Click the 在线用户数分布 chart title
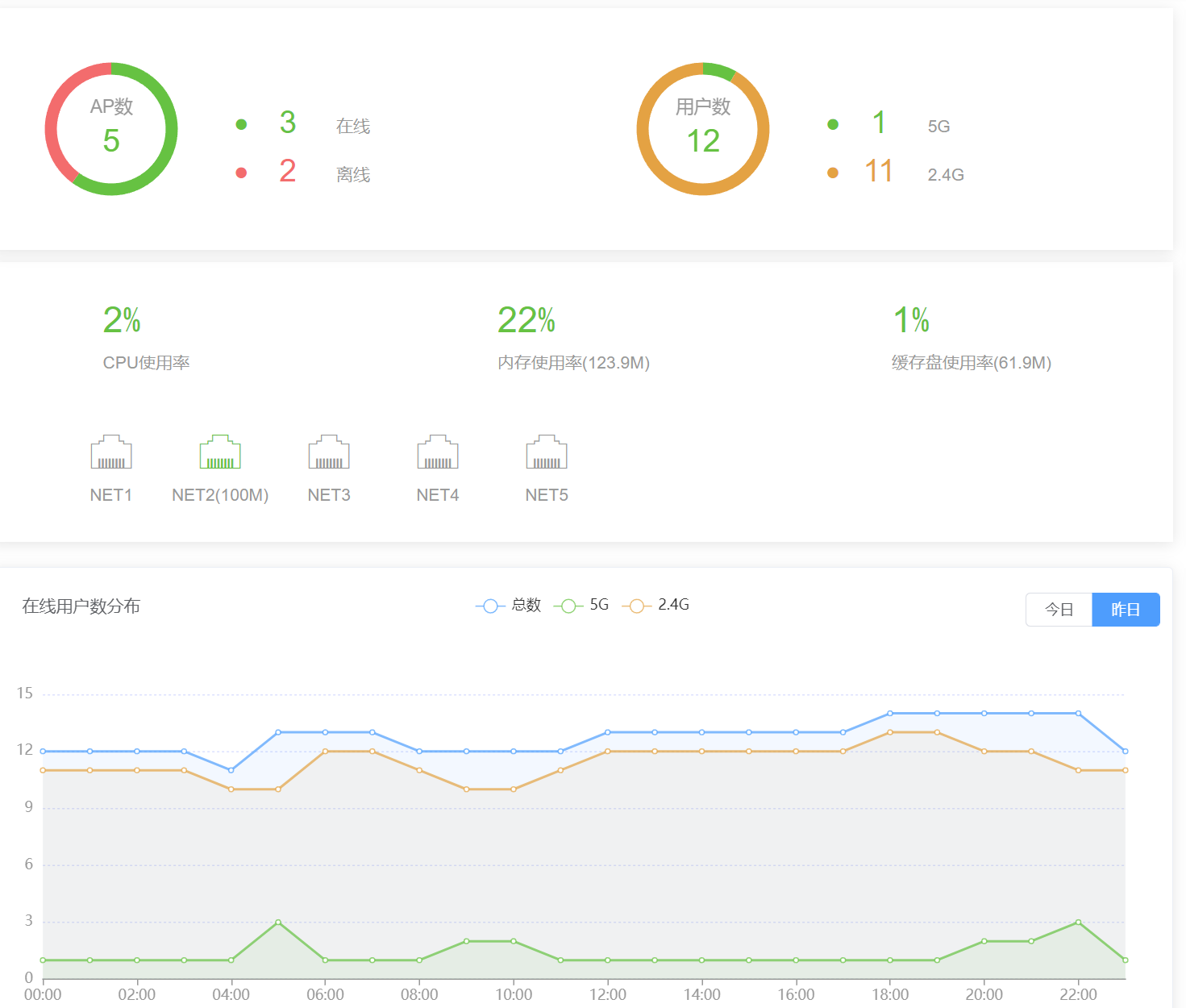1186x1008 pixels. click(81, 606)
